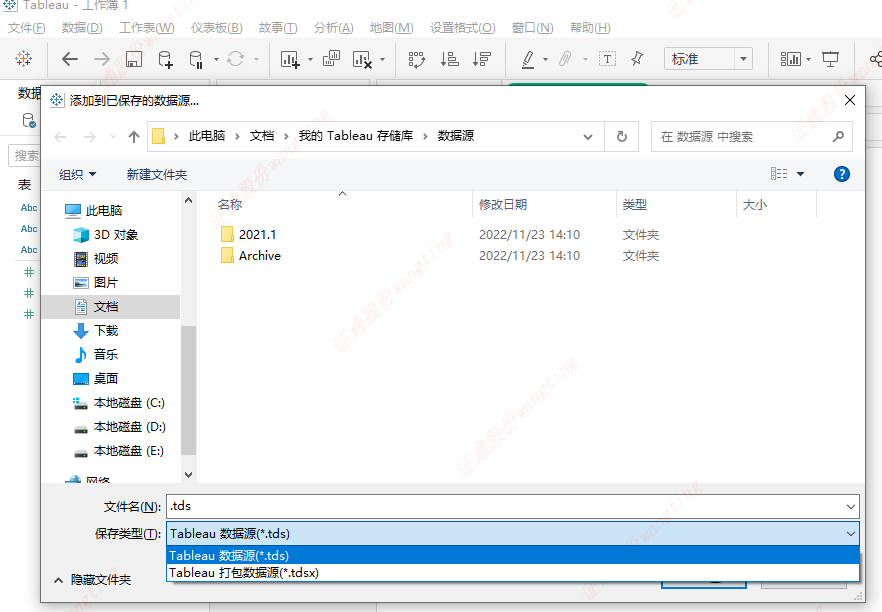Expand the address bar history dropdown

coord(588,137)
